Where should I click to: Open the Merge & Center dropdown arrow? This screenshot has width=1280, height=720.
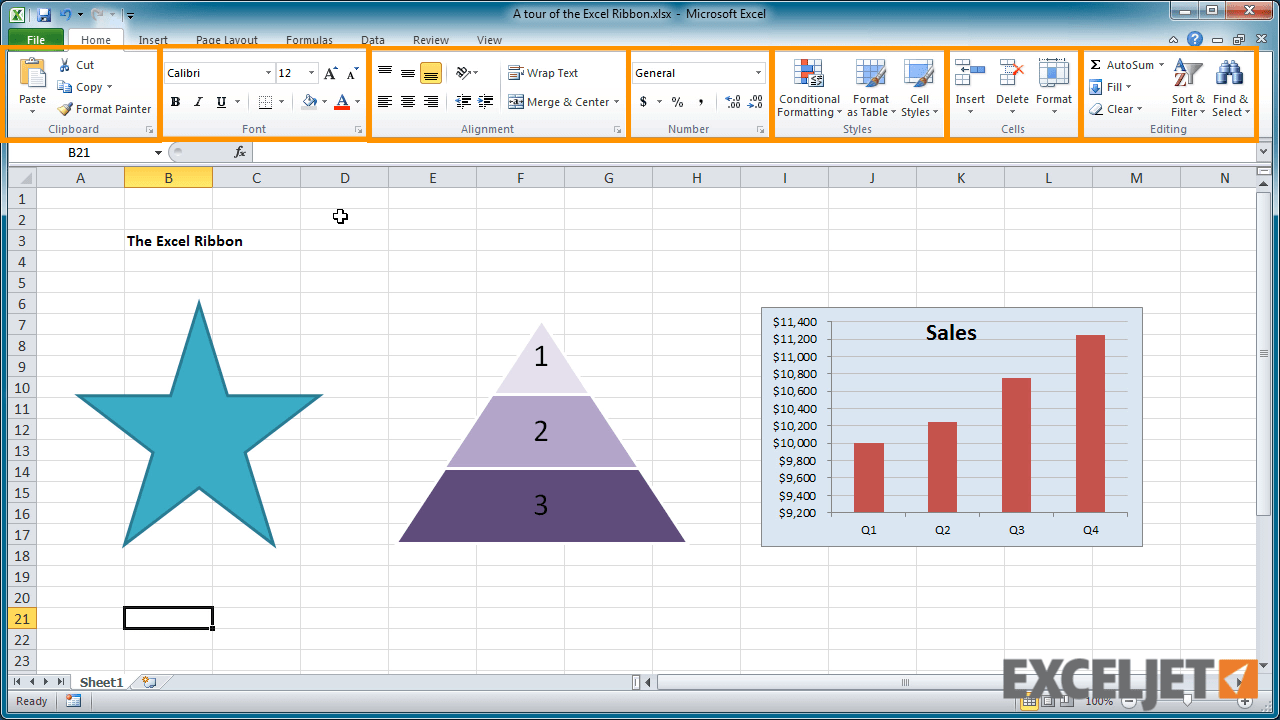point(616,101)
